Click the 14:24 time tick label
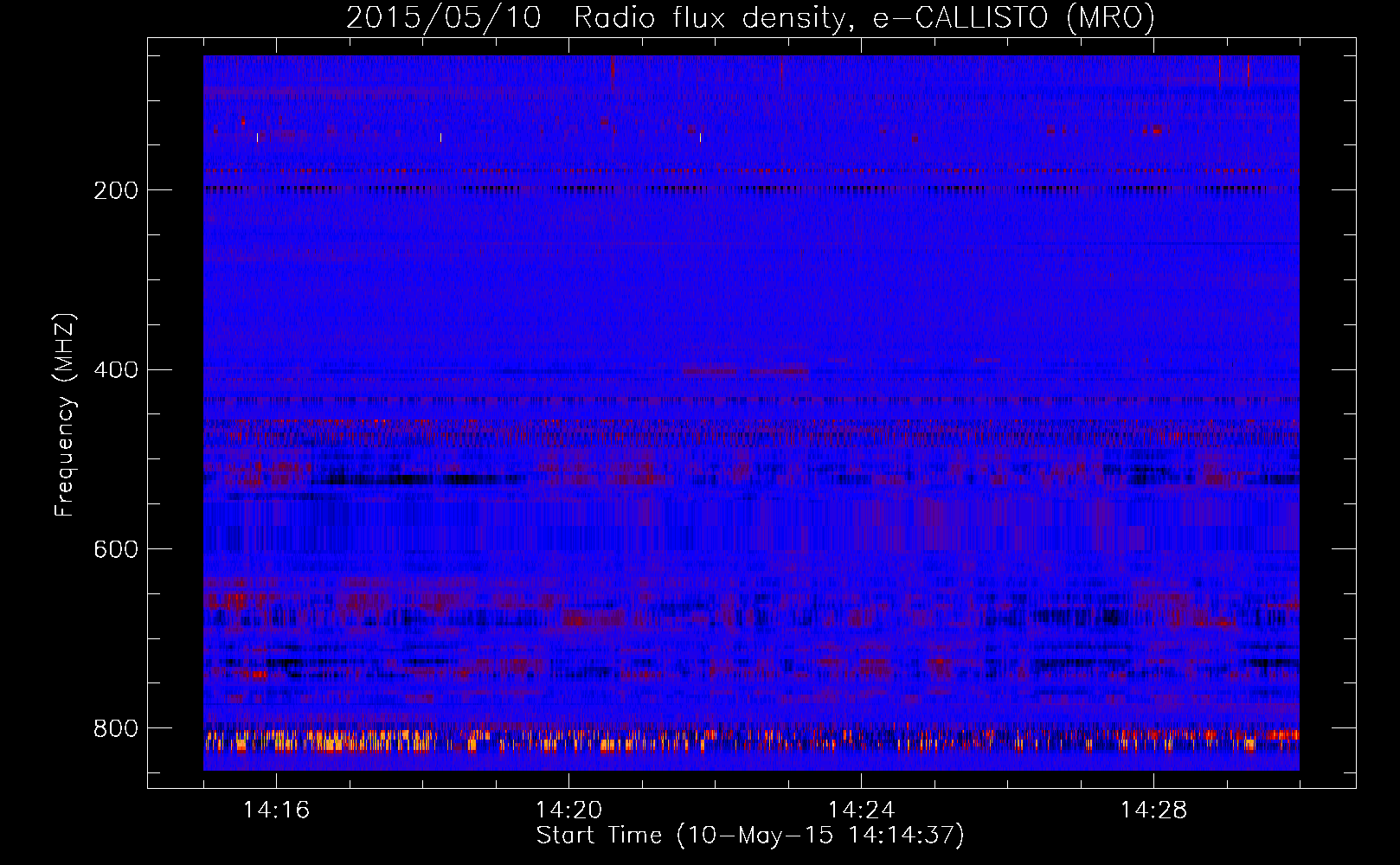The width and height of the screenshot is (1400, 865). click(861, 810)
